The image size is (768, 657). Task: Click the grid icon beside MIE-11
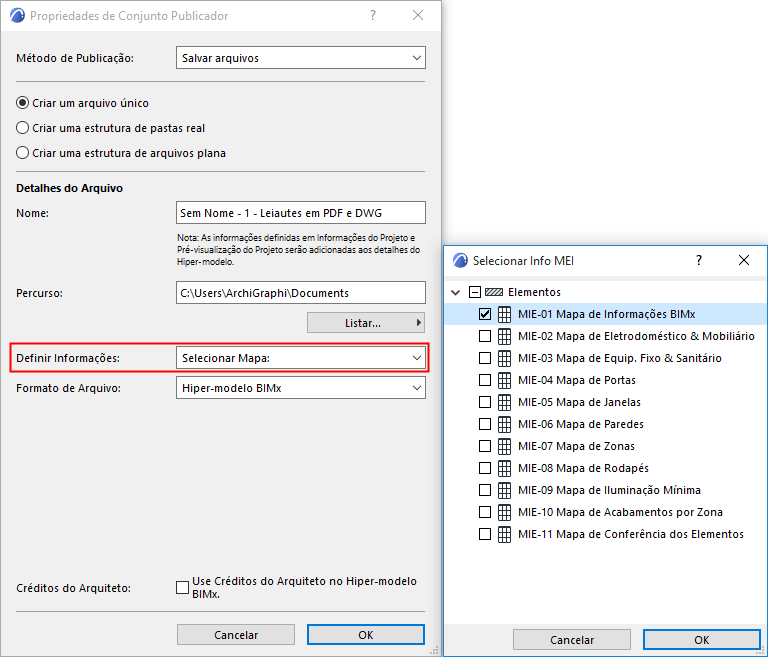(x=504, y=535)
